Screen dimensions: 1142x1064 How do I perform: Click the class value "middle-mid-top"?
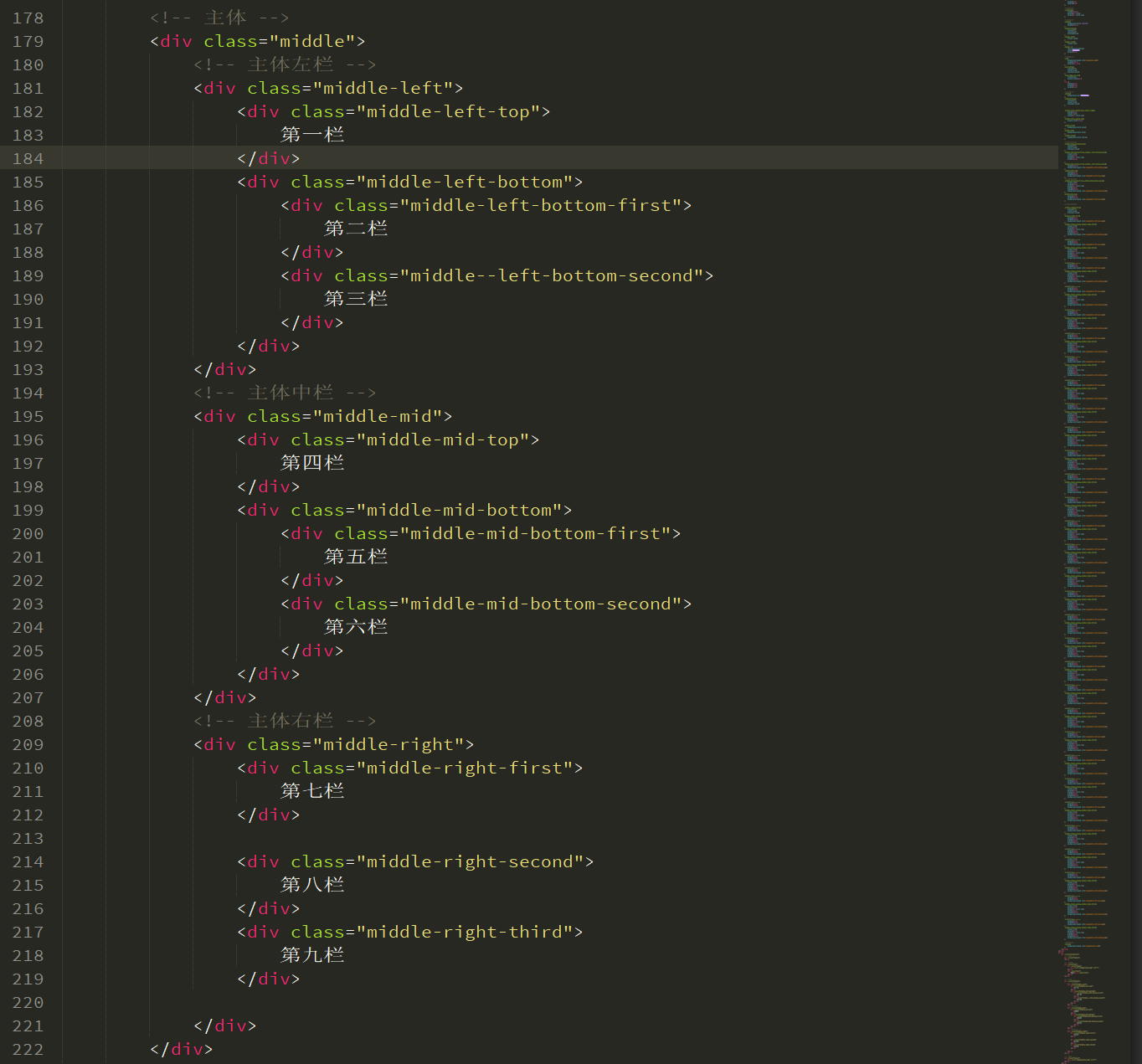pyautogui.click(x=443, y=439)
